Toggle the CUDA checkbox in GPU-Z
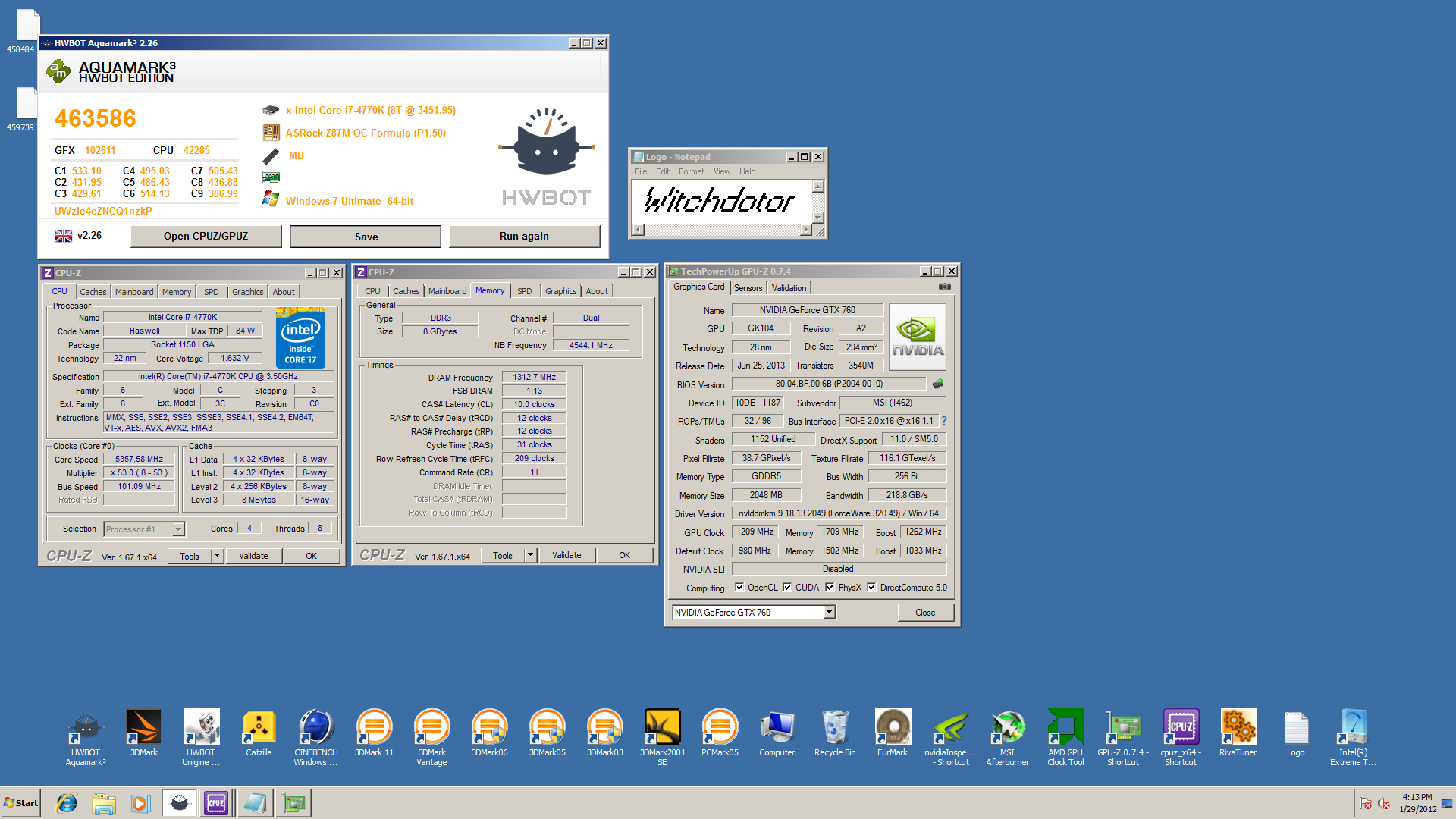The image size is (1456, 819). [787, 588]
